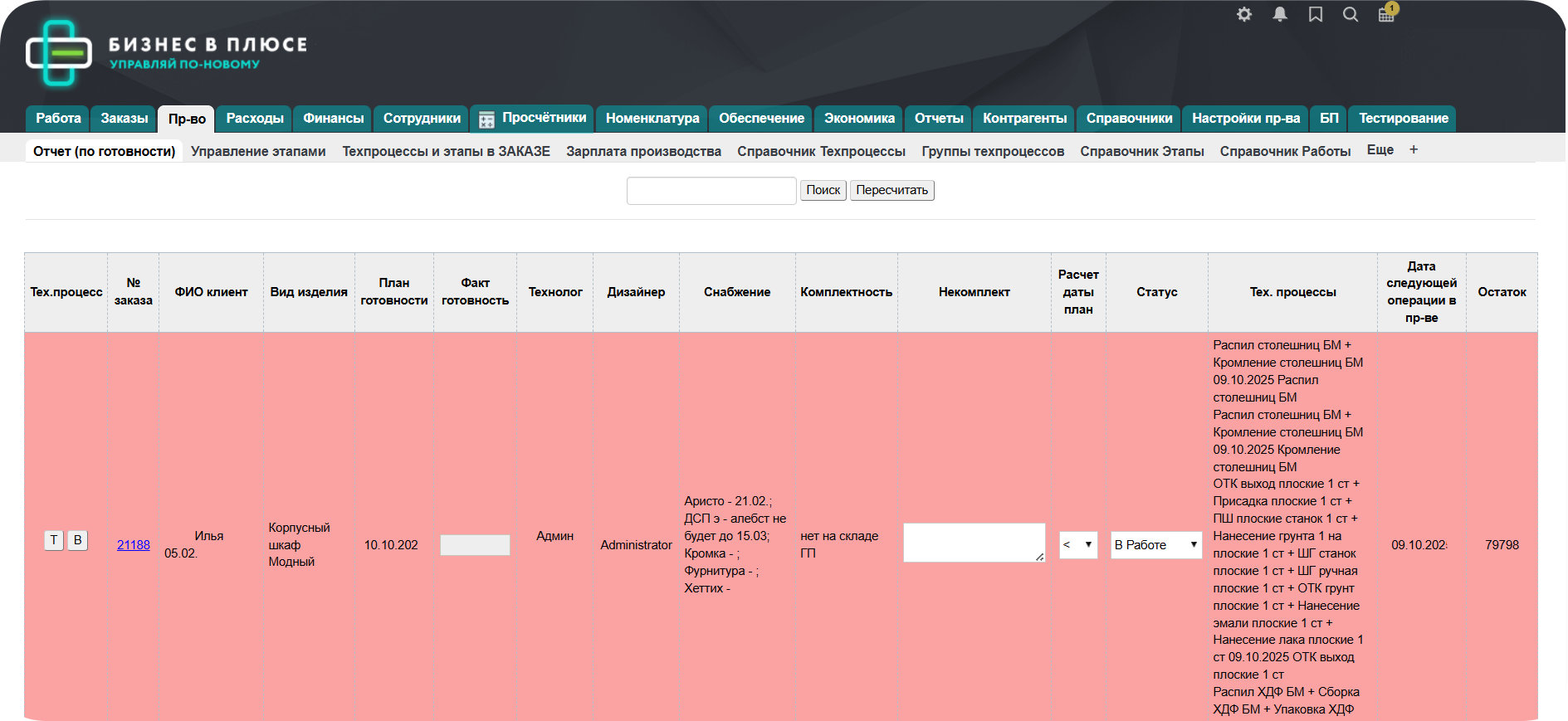Click the Пересчитать button

pos(891,190)
